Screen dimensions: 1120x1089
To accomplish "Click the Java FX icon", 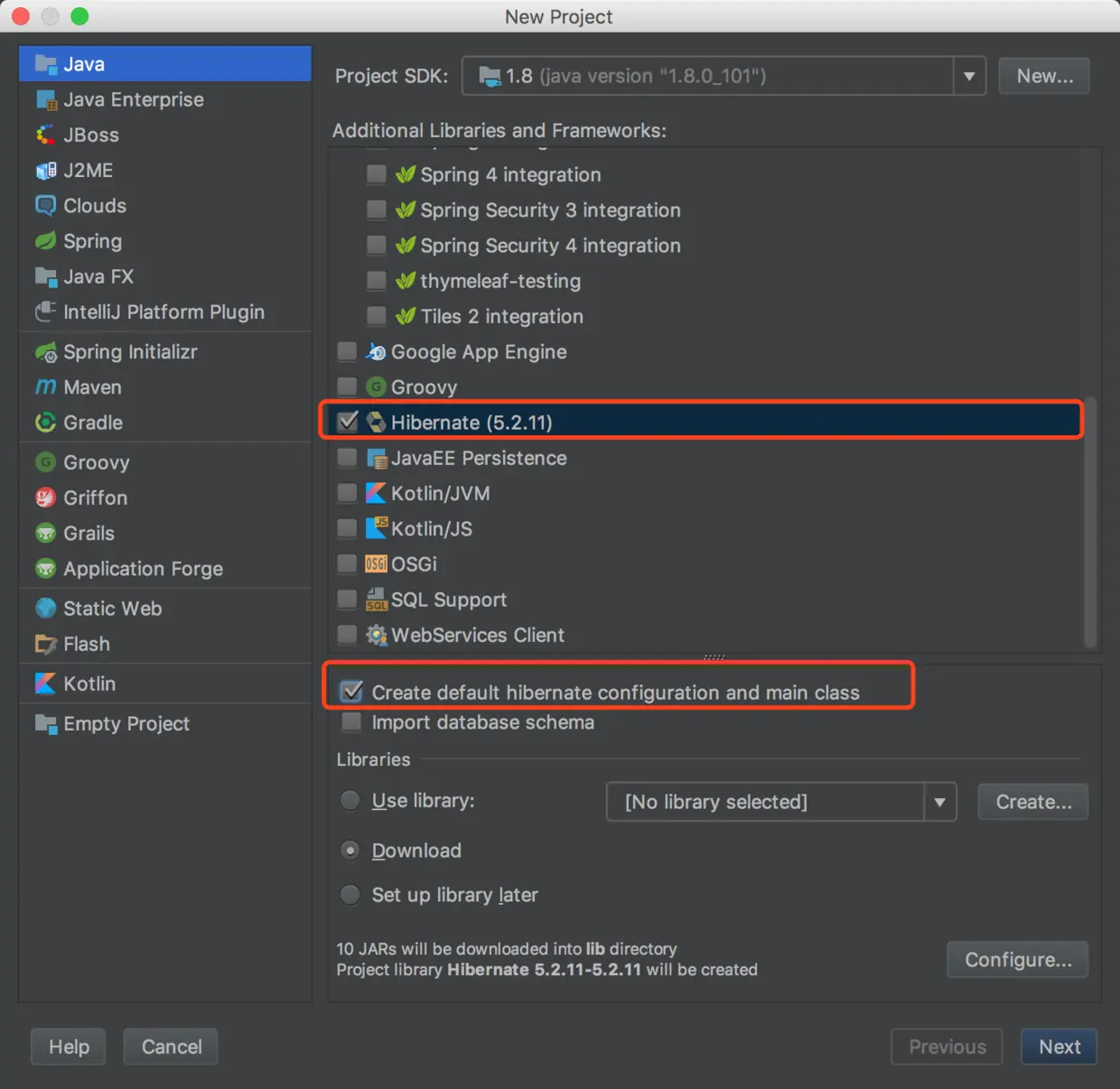I will coord(45,276).
